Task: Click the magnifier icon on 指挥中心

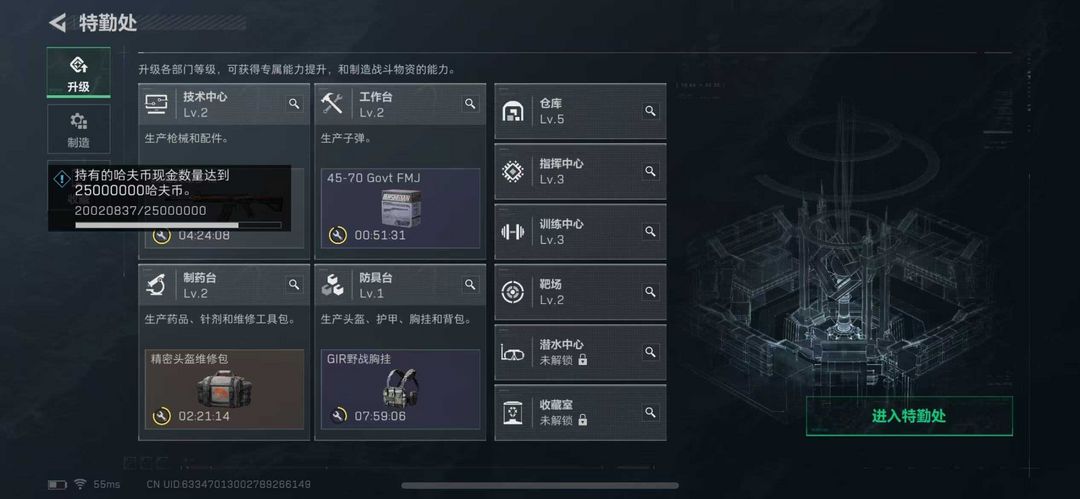Action: (x=650, y=171)
